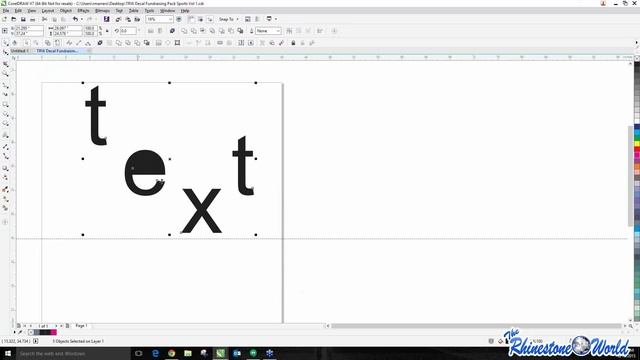Open the Edit menu
The width and height of the screenshot is (640, 360).
pyautogui.click(x=18, y=11)
